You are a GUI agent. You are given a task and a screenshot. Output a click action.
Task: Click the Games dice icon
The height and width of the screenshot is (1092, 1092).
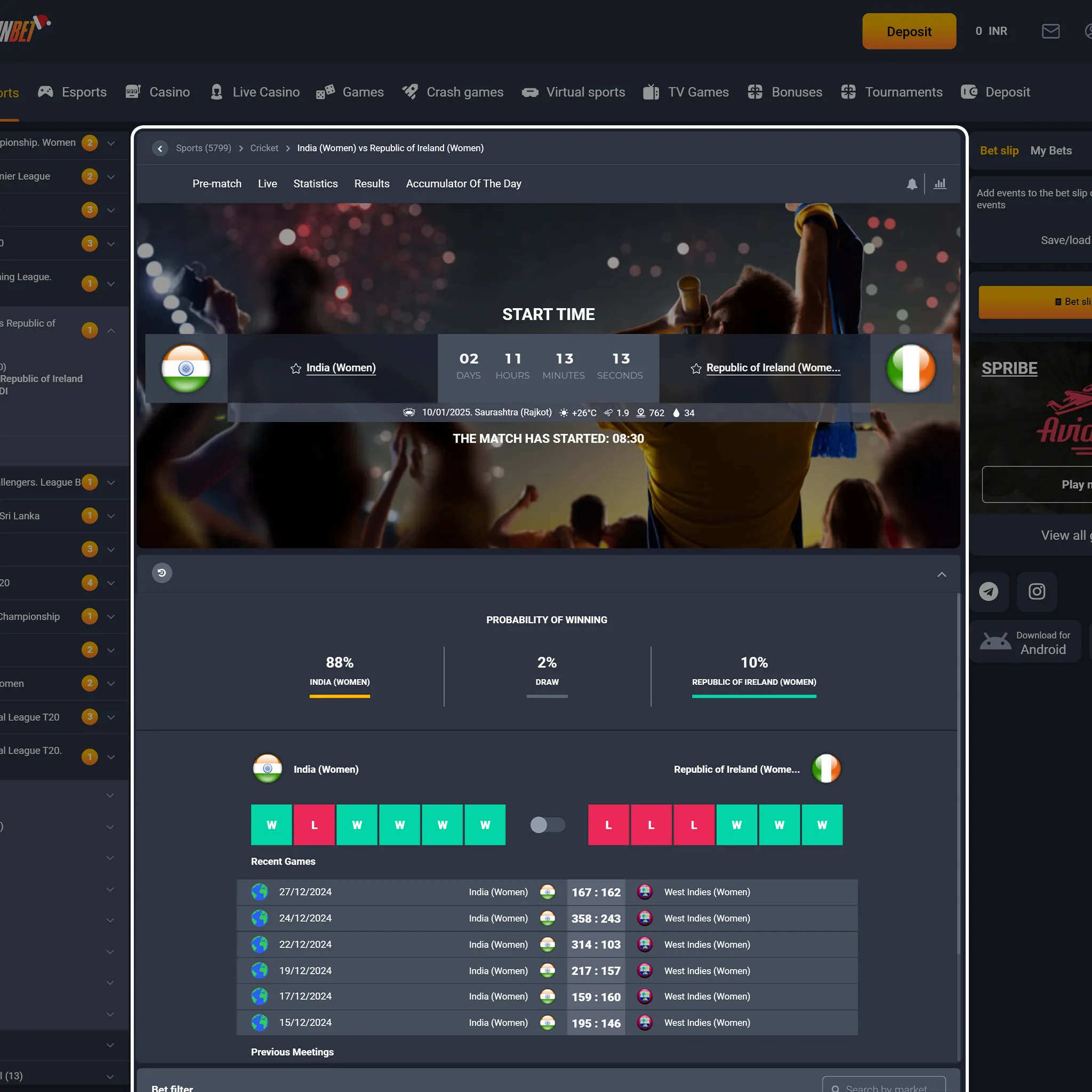(x=325, y=92)
